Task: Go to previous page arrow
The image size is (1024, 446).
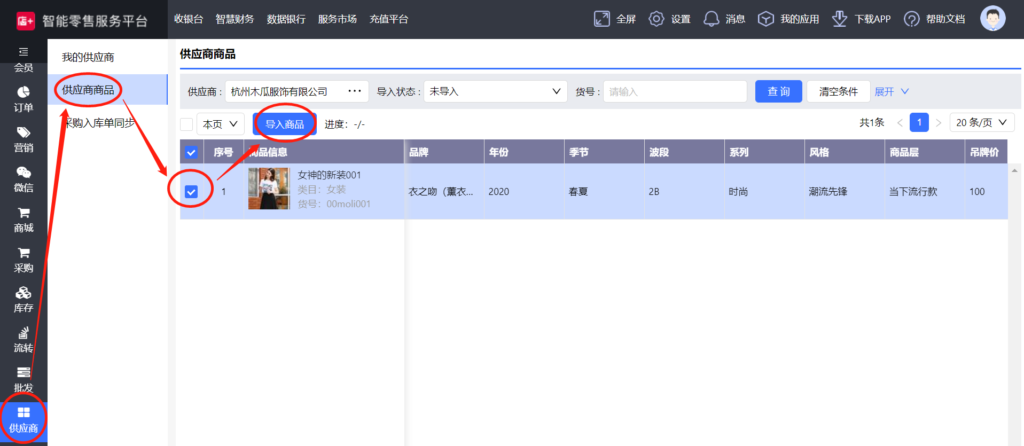Action: point(900,122)
